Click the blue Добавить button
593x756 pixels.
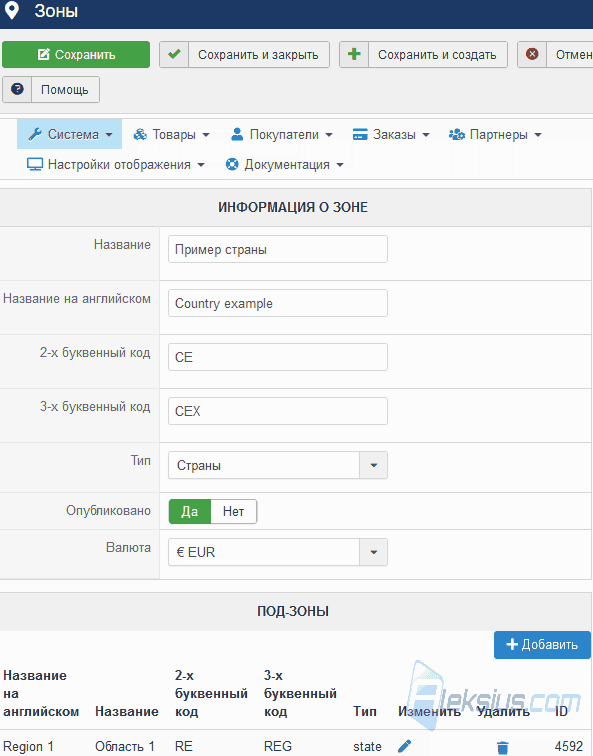(x=542, y=645)
